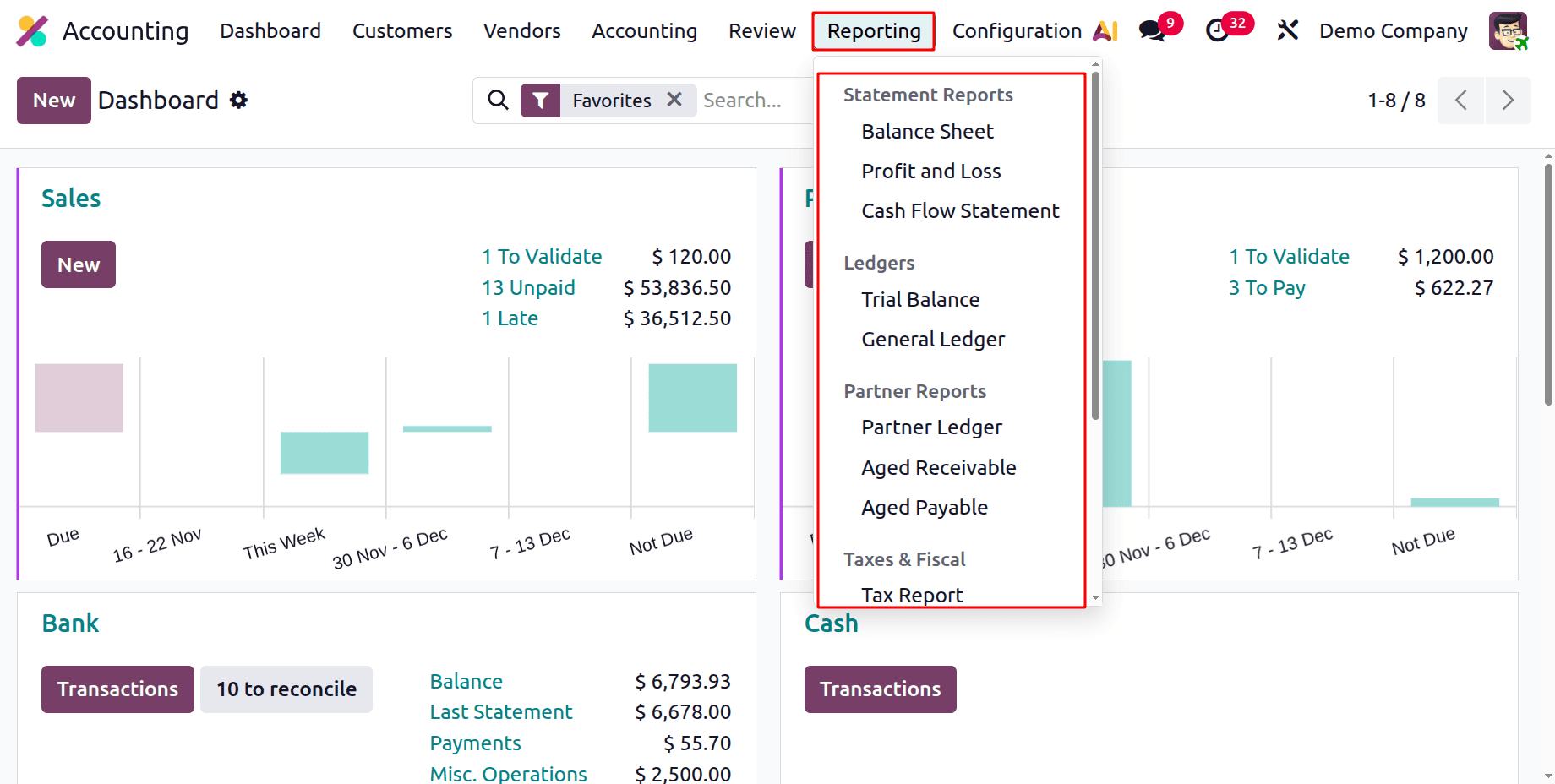Click the Not Due bar in Sales chart
This screenshot has height=784, width=1555.
click(692, 398)
